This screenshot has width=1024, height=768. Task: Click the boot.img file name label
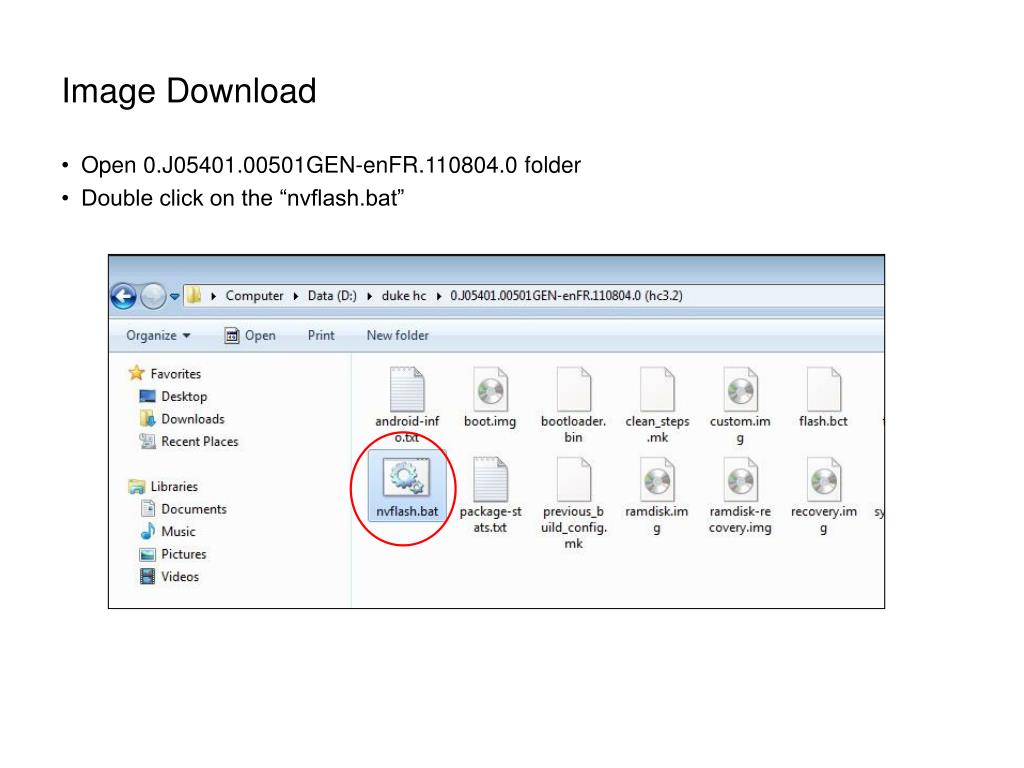pyautogui.click(x=490, y=421)
